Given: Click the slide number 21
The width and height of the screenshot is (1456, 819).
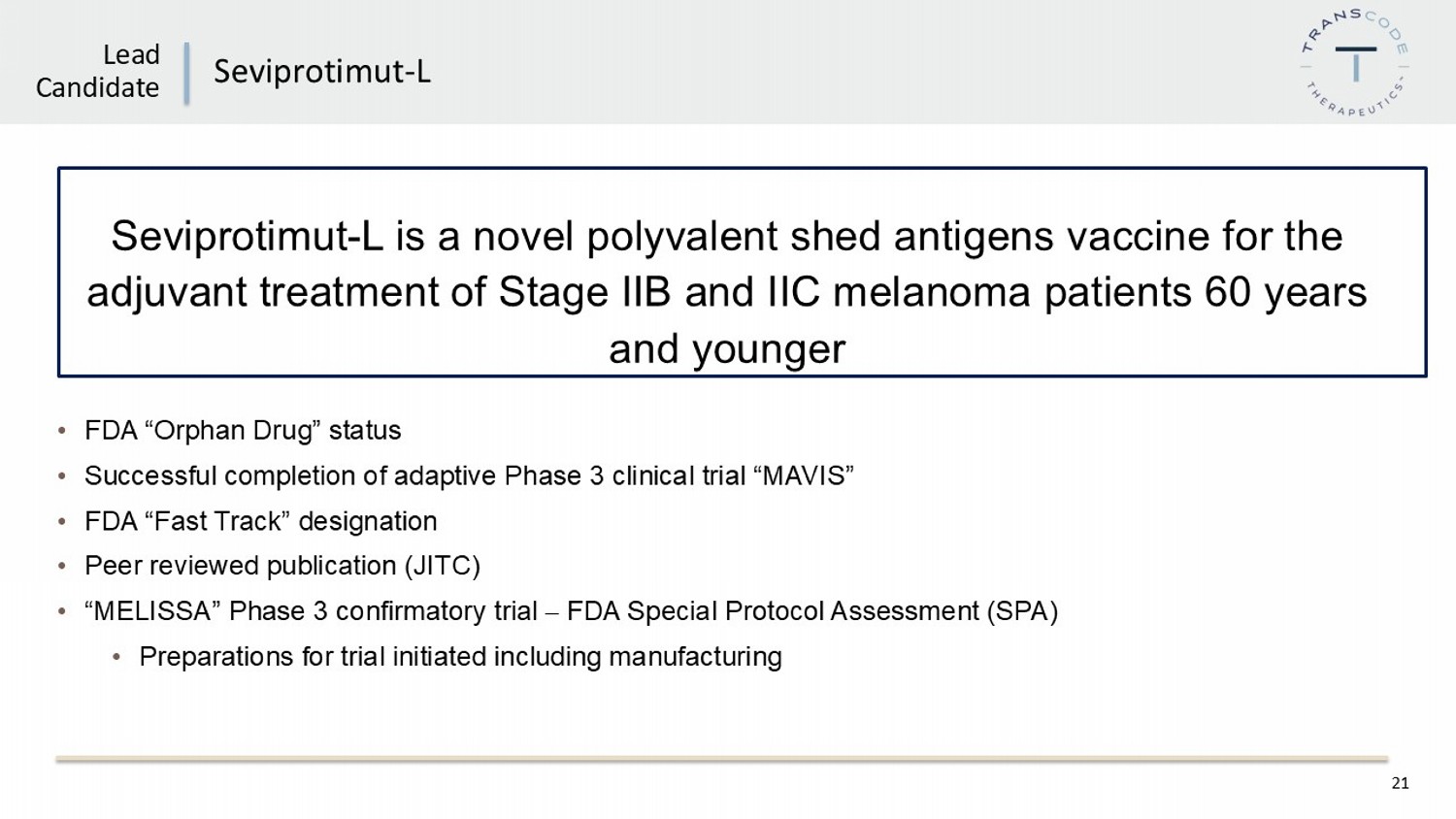Looking at the screenshot, I should click(1400, 783).
